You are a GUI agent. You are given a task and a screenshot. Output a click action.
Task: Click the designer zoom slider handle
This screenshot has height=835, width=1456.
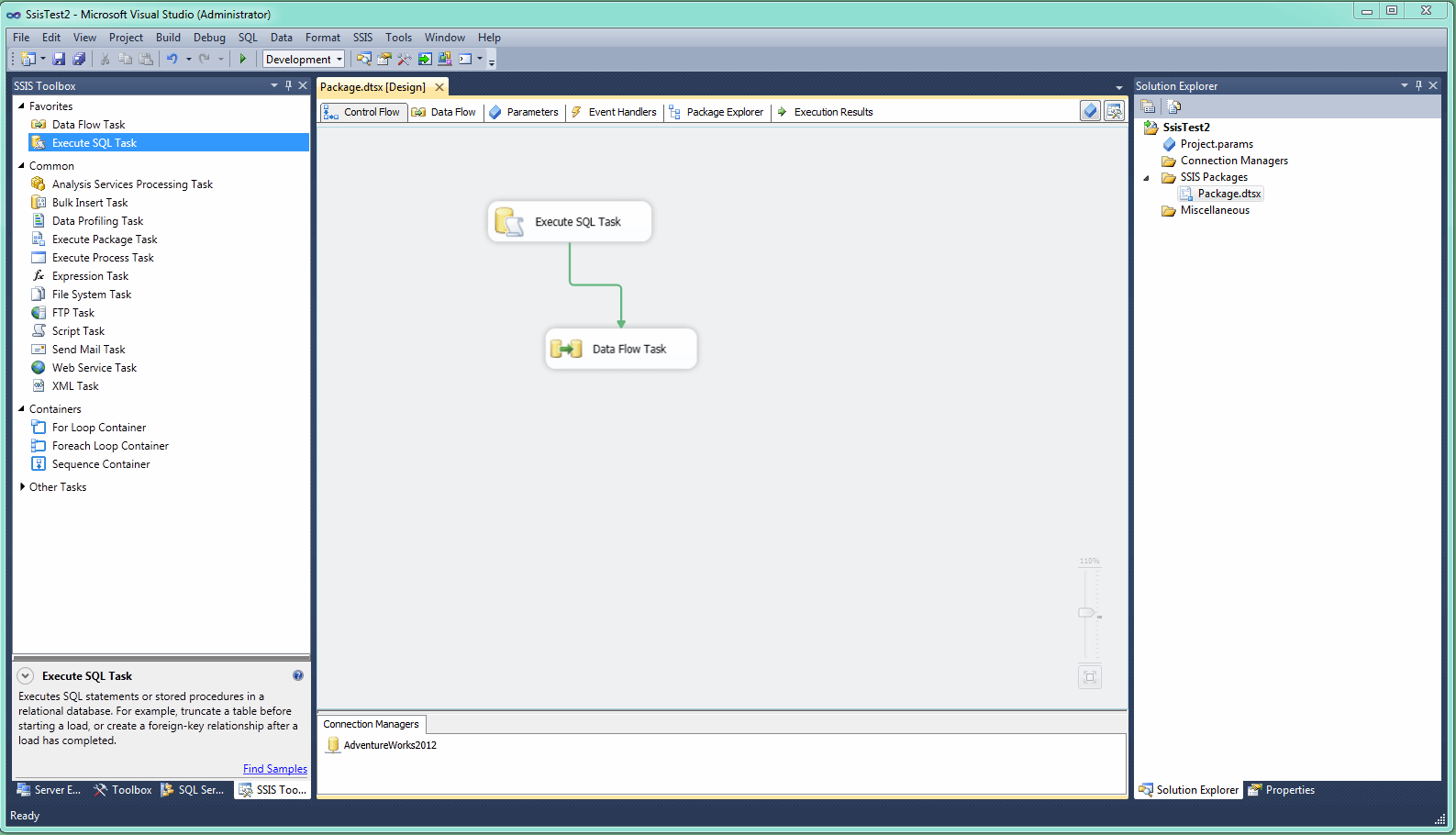pyautogui.click(x=1086, y=612)
